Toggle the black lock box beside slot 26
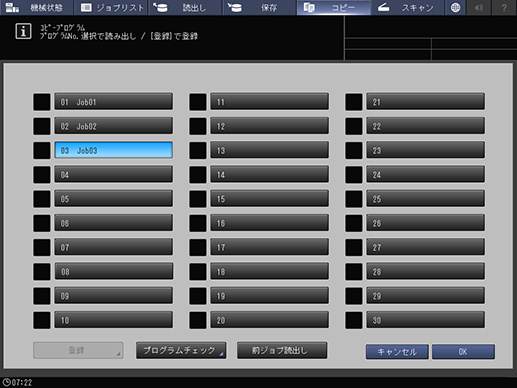Viewport: 517px width, 388px height. pos(354,223)
